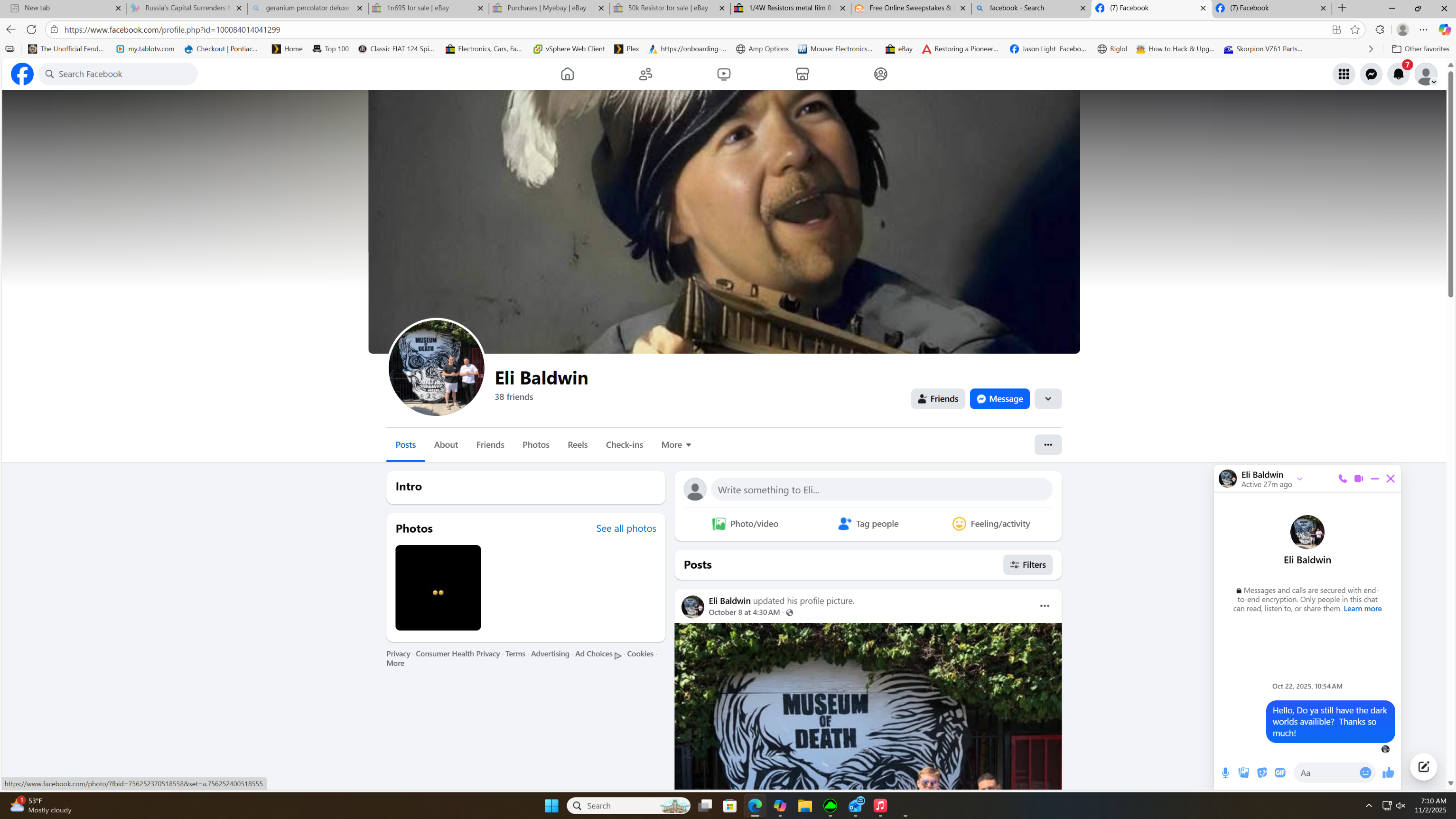Start a video call in the Eli Baldwin chat
The image size is (1456, 819).
coord(1358,479)
